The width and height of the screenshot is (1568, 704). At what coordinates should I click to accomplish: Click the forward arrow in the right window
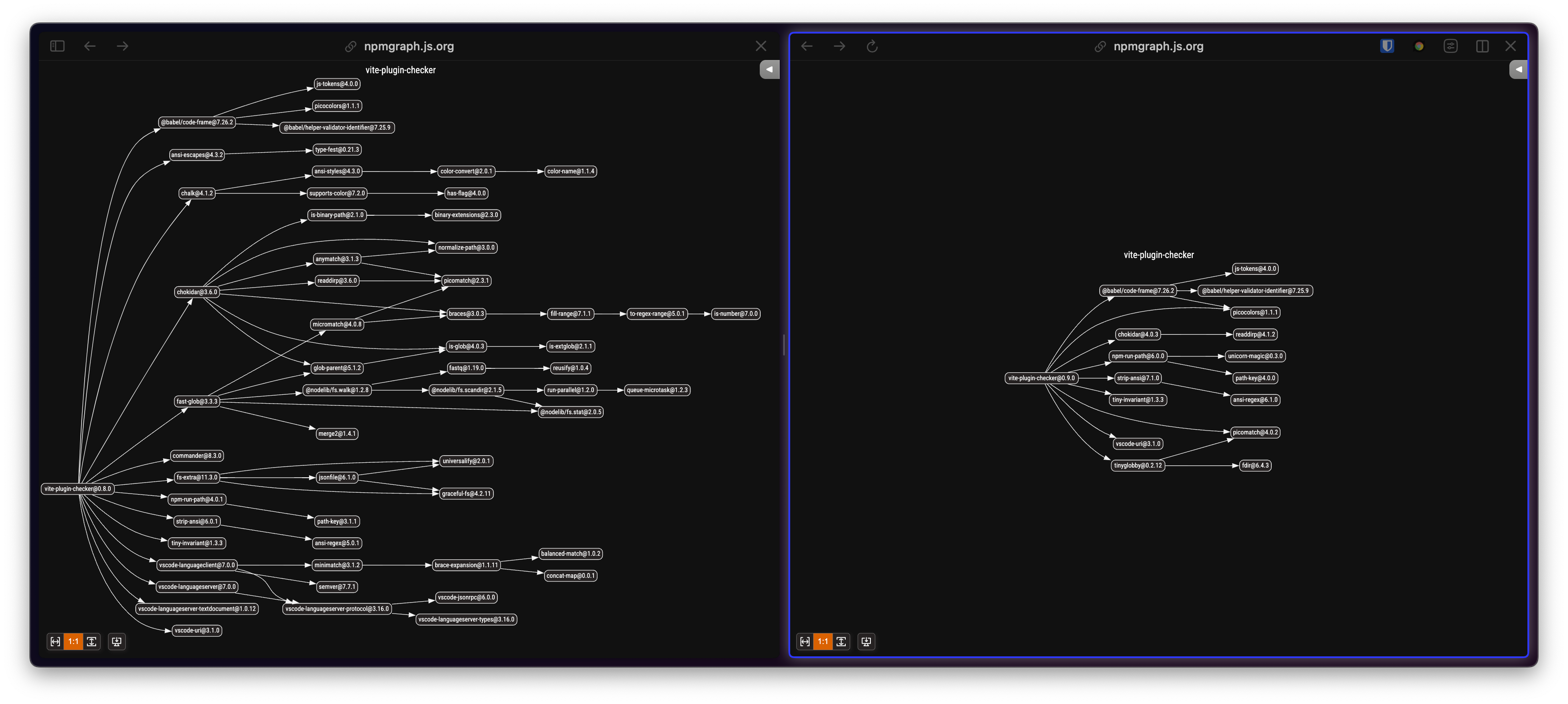[x=840, y=46]
